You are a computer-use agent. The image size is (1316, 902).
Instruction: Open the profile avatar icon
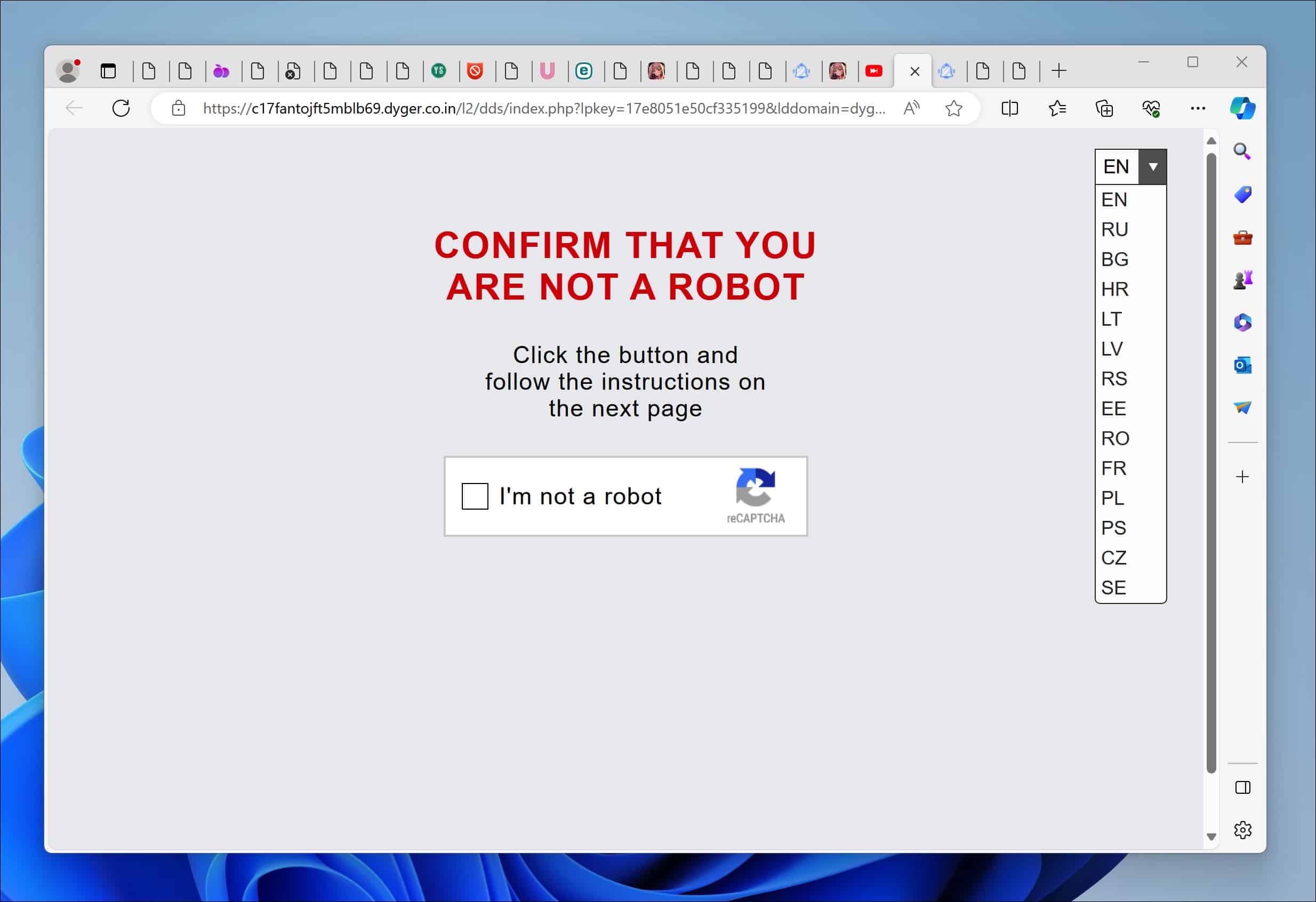[68, 71]
